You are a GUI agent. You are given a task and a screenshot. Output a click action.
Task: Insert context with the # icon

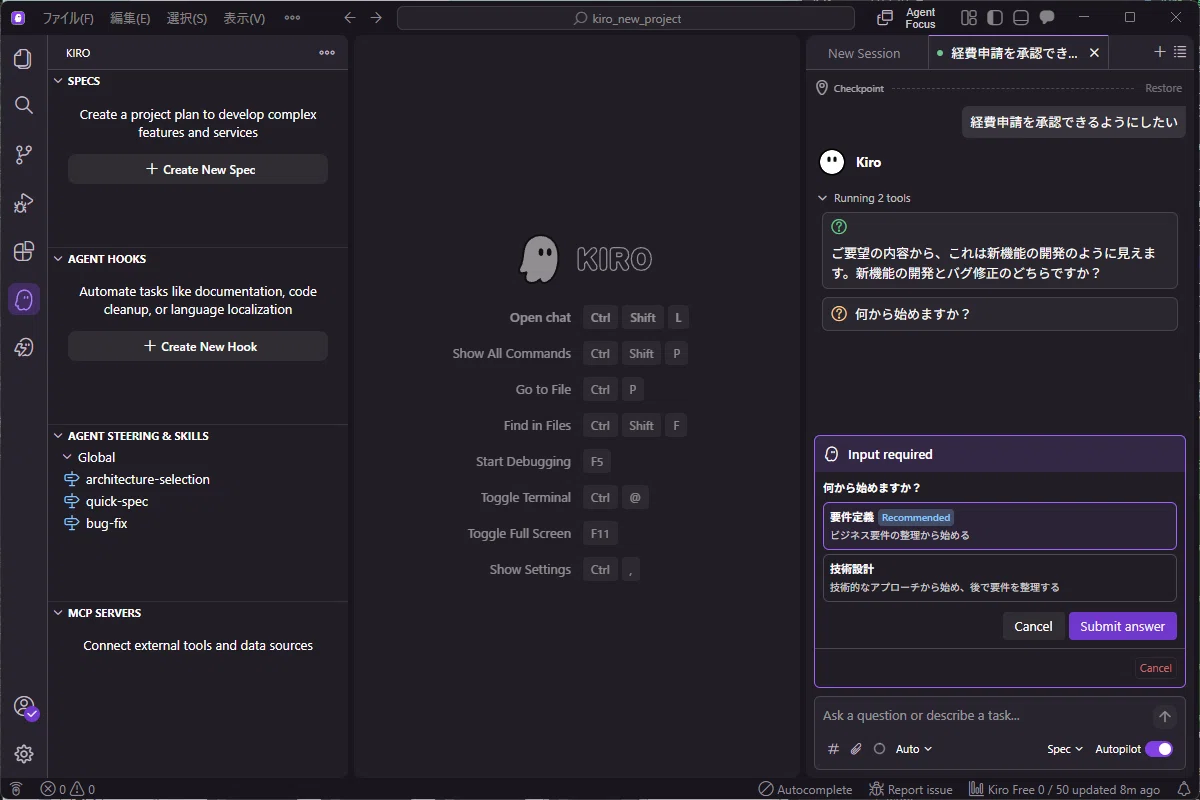[x=834, y=749]
